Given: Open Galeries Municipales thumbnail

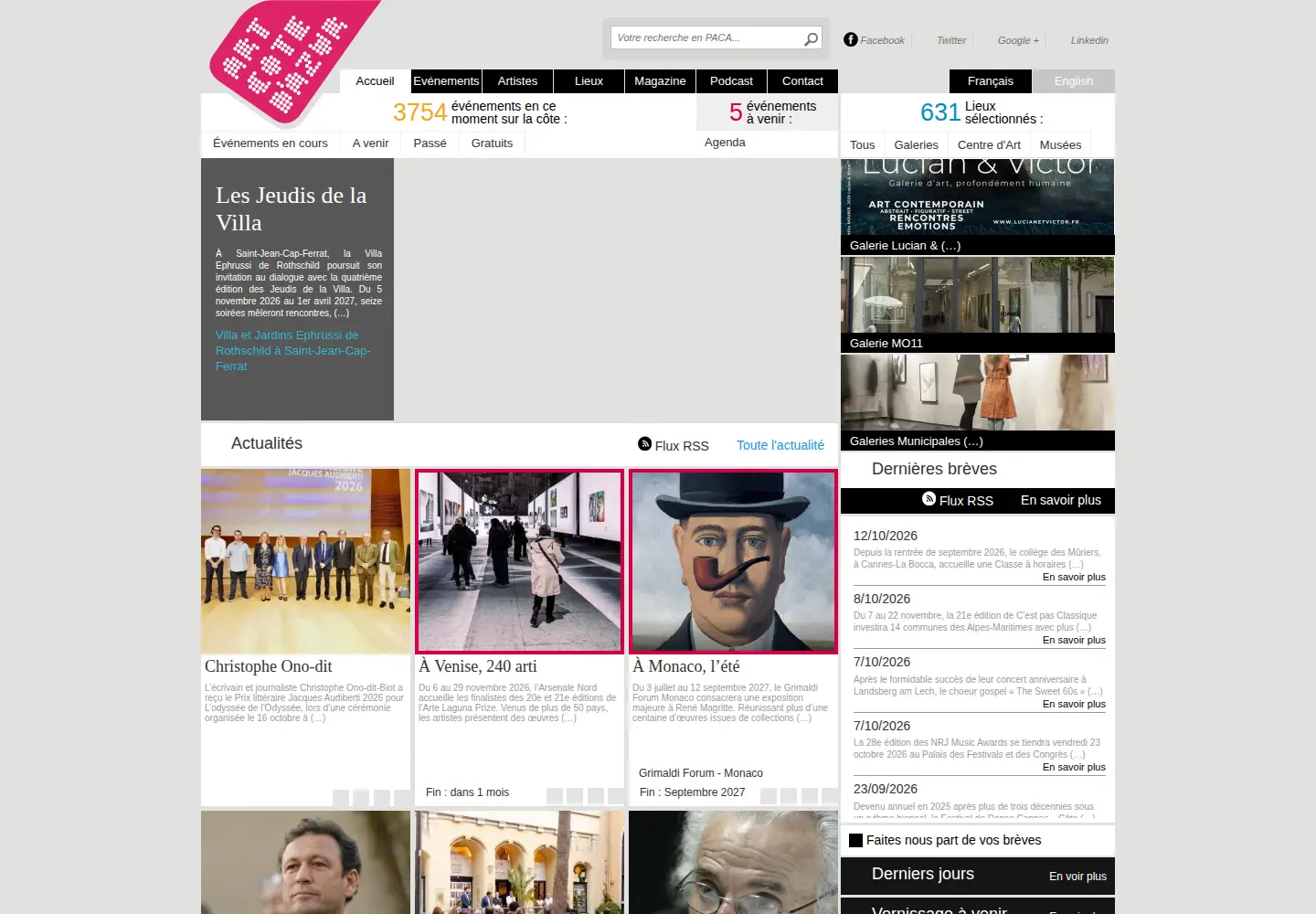Looking at the screenshot, I should pyautogui.click(x=978, y=393).
